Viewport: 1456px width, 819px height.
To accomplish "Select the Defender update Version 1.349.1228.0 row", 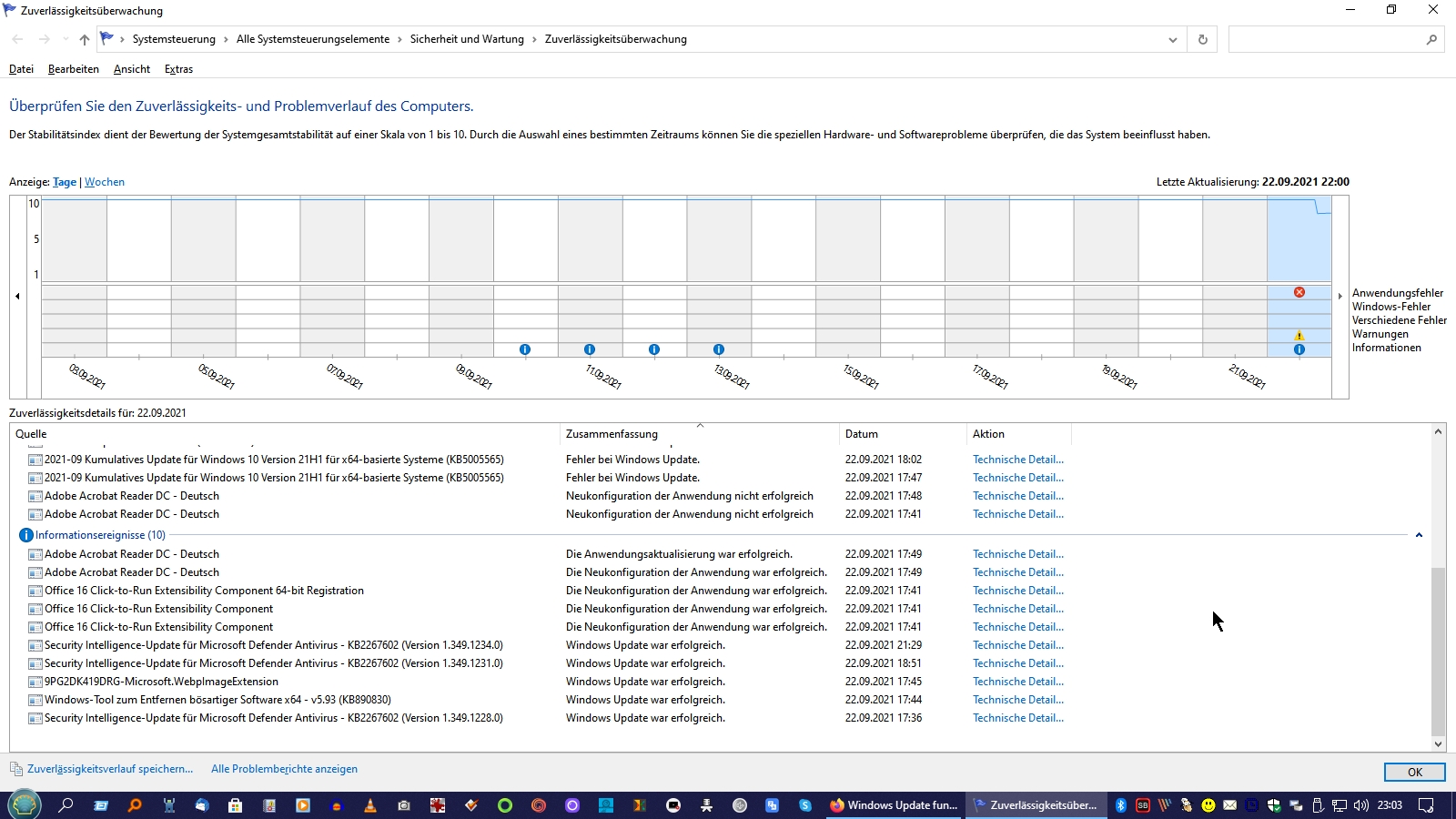I will [546, 718].
